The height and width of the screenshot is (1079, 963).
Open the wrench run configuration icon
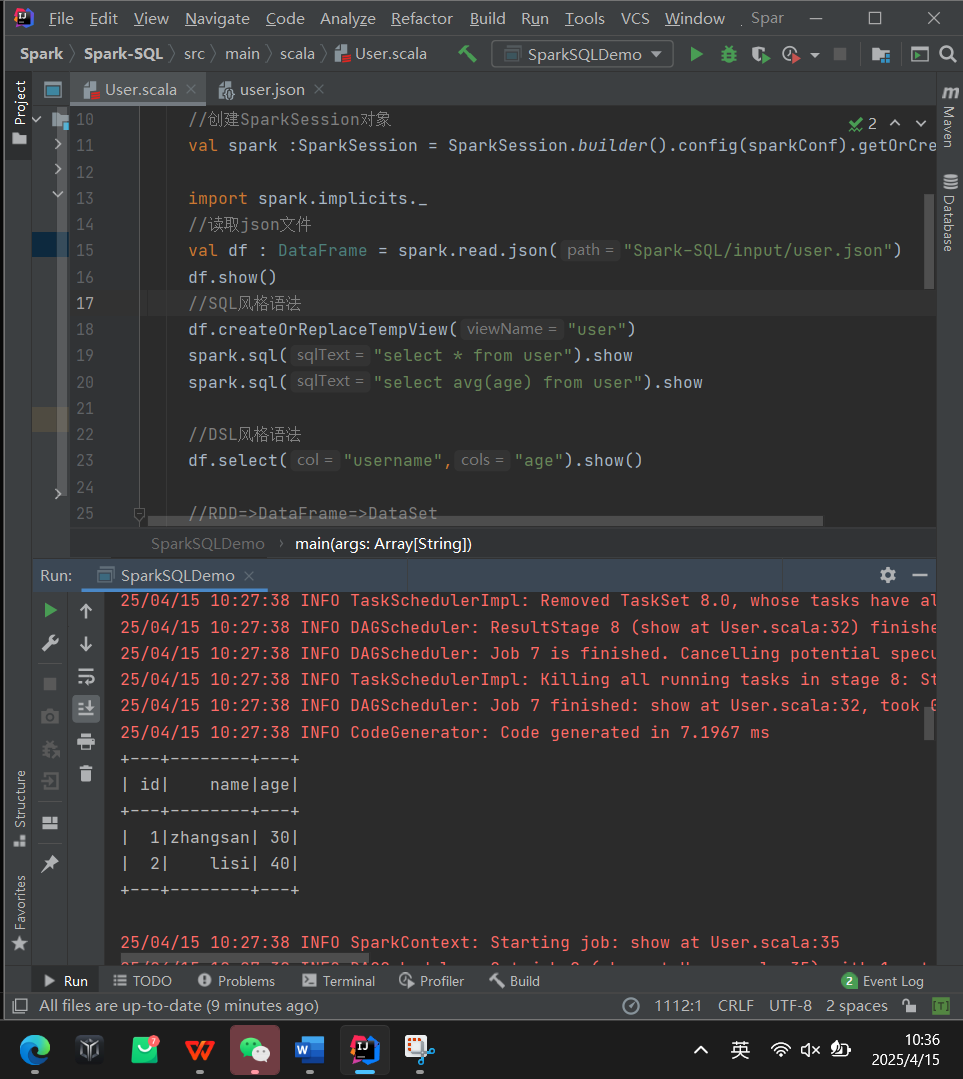[50, 643]
